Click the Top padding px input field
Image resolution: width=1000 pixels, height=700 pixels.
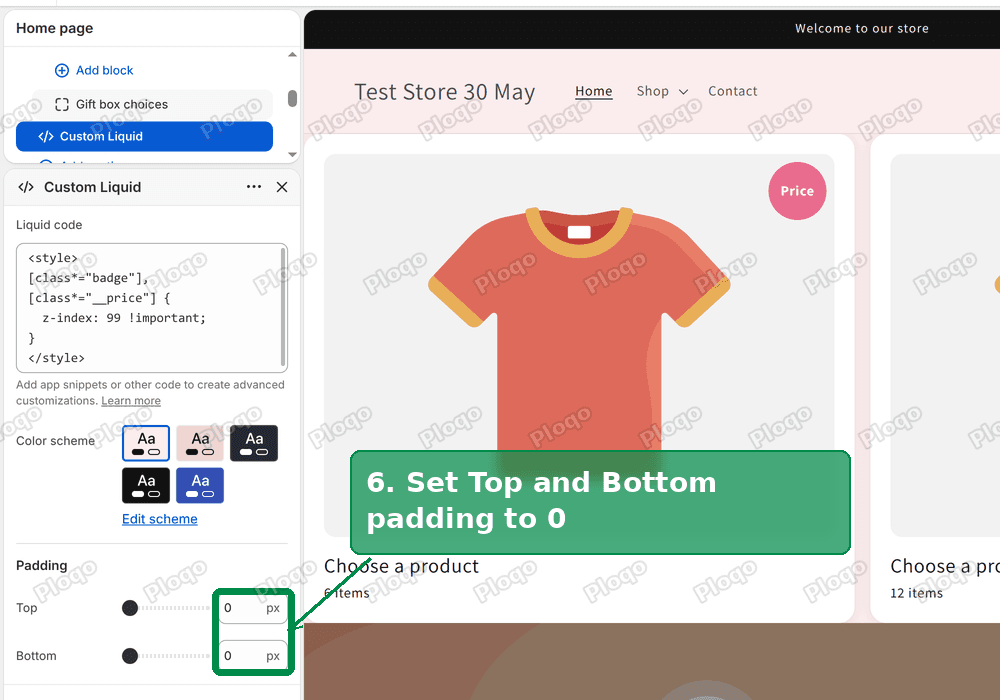point(253,608)
